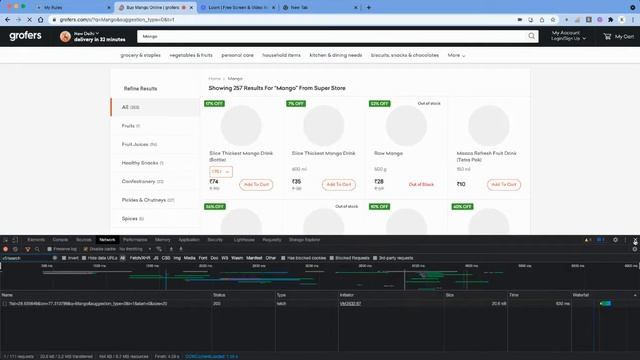Open the Application tab
Image resolution: width=640 pixels, height=360 pixels.
click(189, 240)
